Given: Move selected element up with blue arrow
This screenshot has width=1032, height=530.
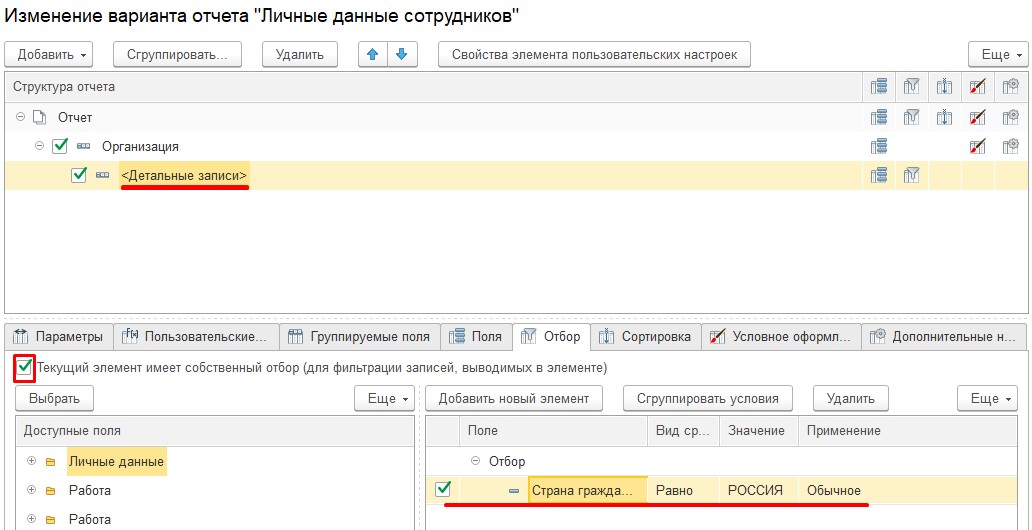Looking at the screenshot, I should [x=373, y=54].
